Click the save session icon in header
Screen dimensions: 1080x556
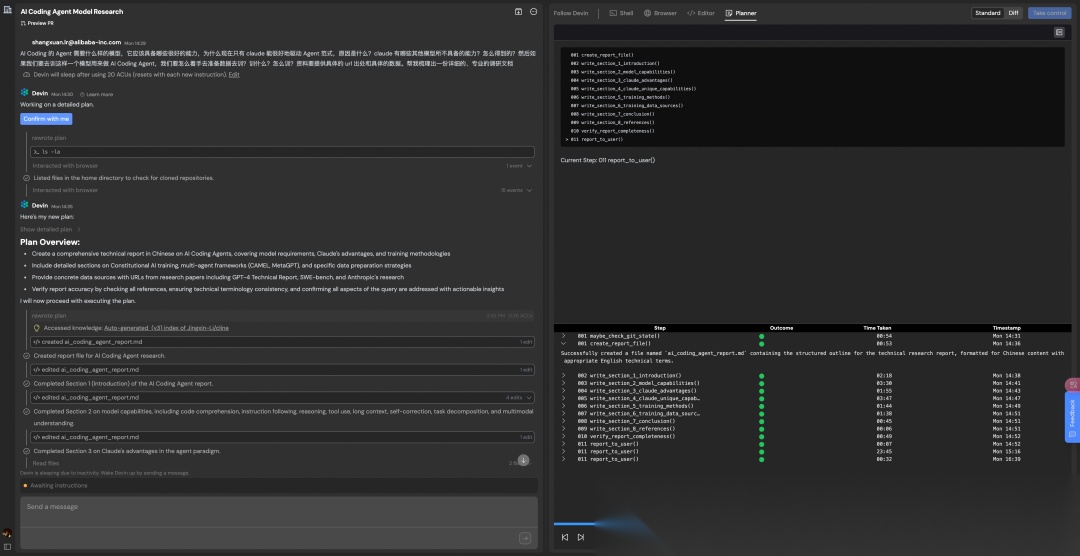[519, 12]
